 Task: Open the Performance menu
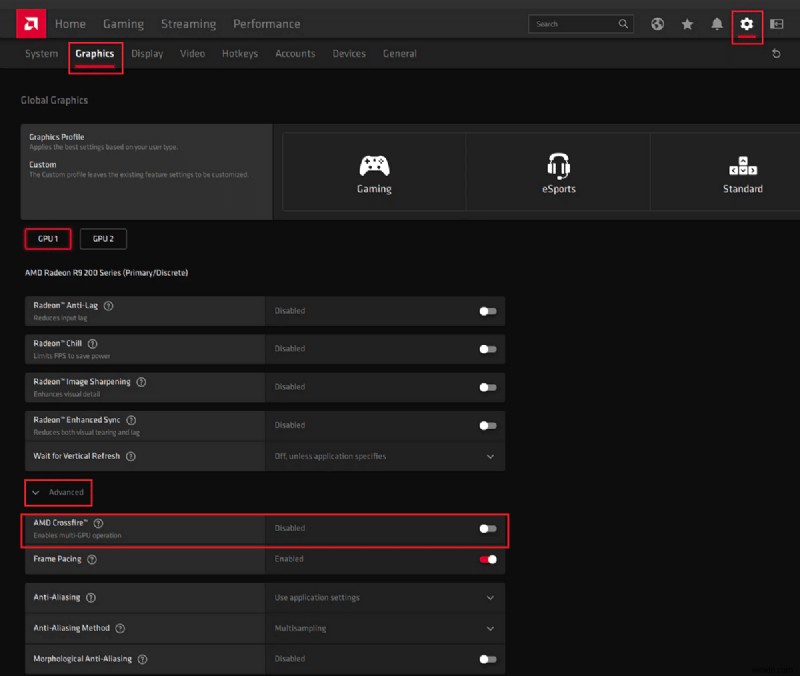pyautogui.click(x=266, y=23)
